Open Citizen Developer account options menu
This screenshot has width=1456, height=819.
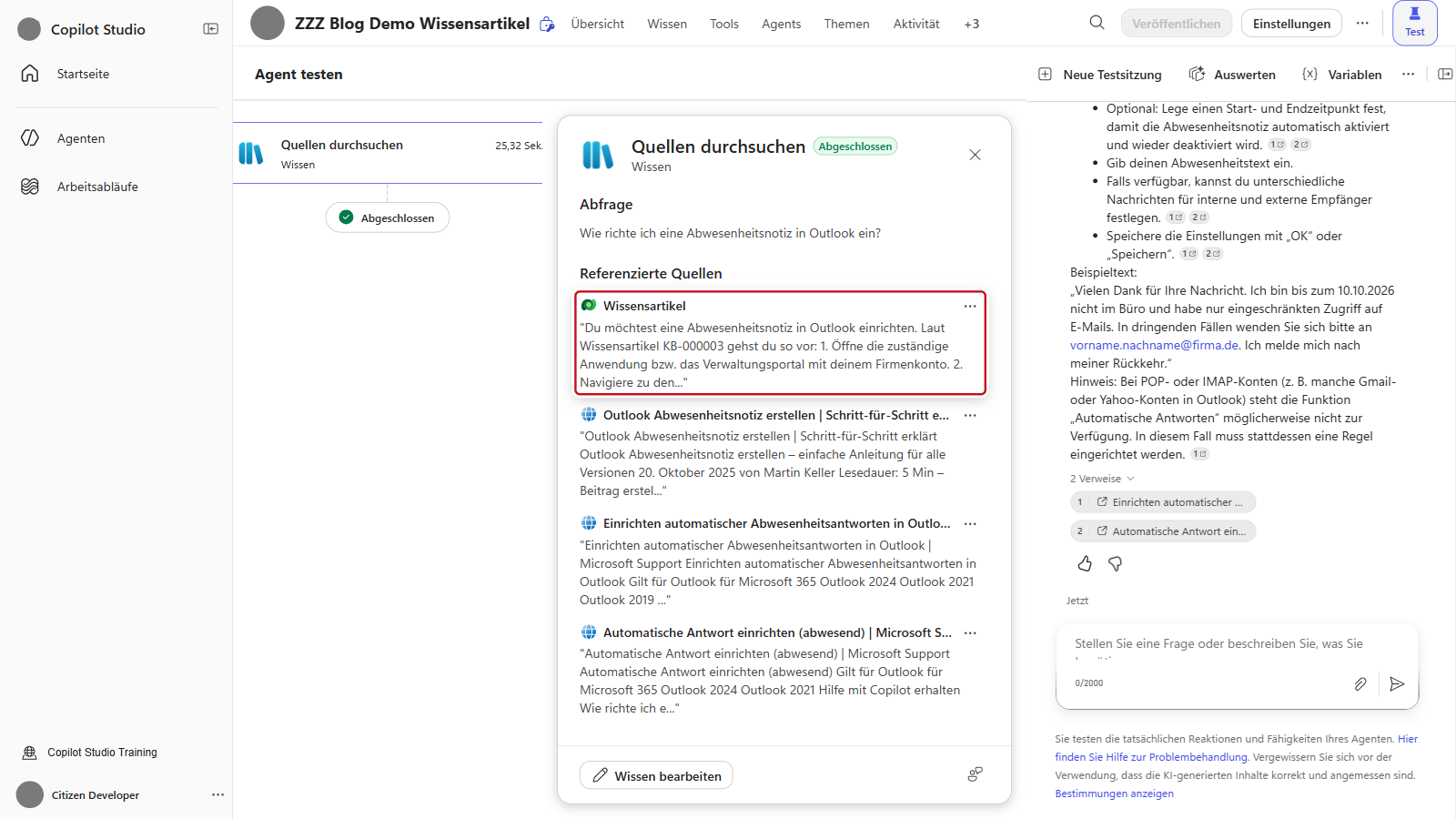(x=217, y=794)
